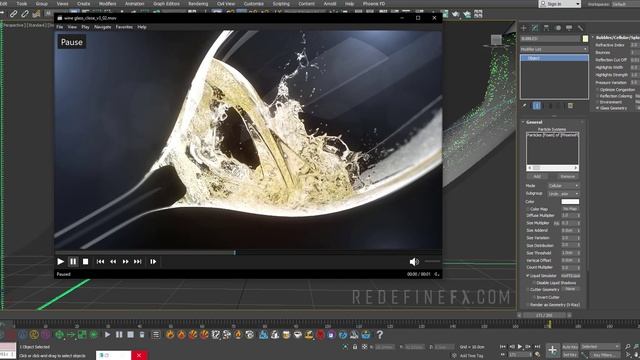Click the object color swatch beside name field

click(x=585, y=39)
